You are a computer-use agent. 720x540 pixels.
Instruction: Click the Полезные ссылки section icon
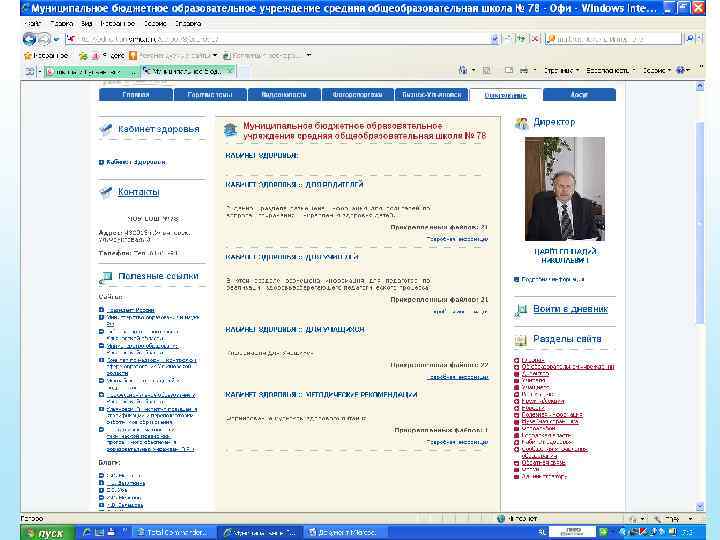tap(106, 277)
